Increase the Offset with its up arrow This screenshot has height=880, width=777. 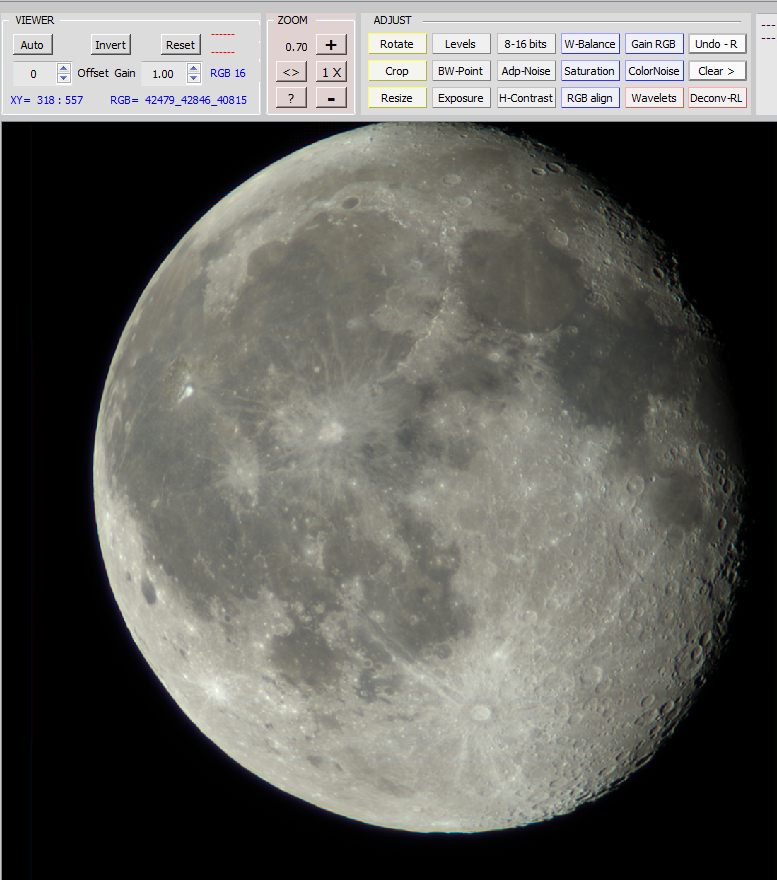tap(64, 68)
